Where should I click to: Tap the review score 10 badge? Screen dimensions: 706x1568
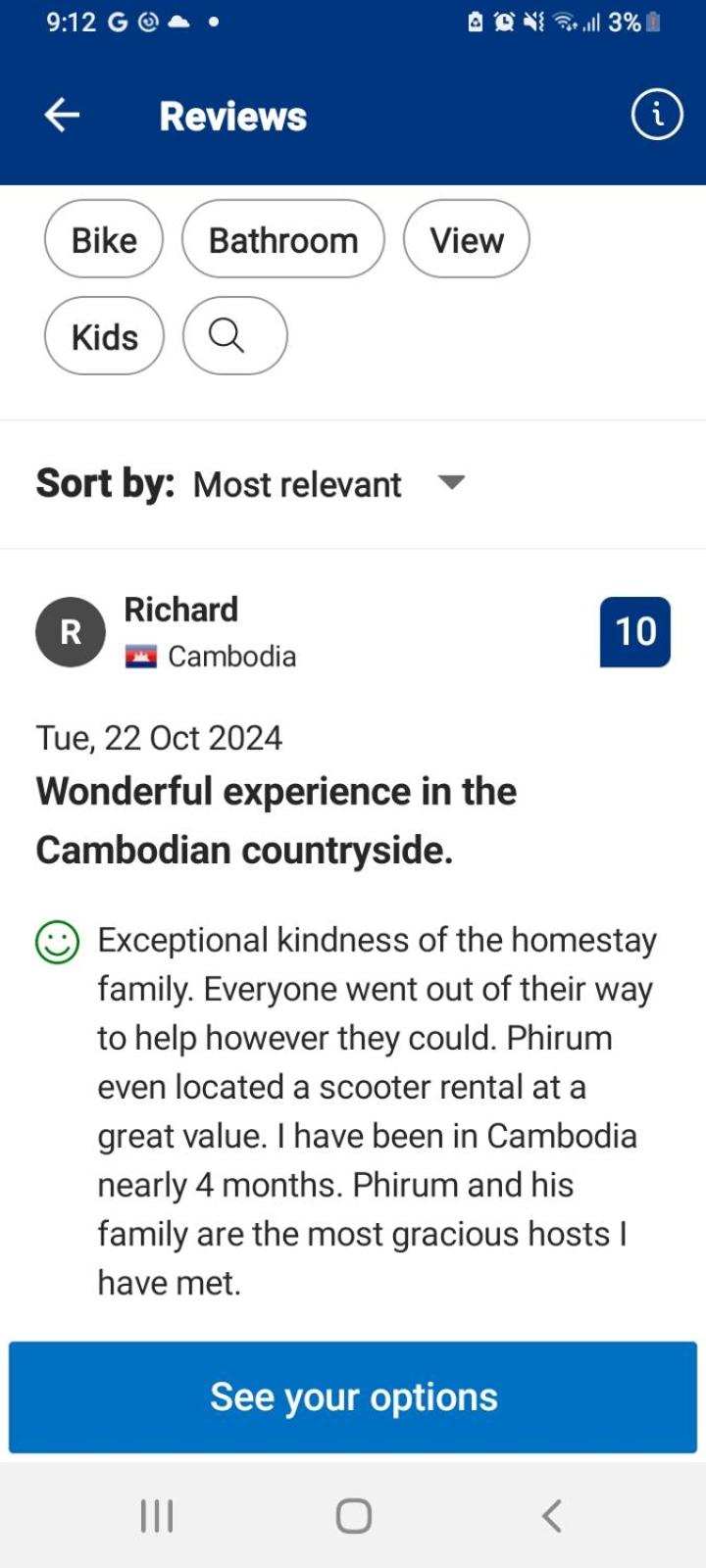tap(635, 632)
